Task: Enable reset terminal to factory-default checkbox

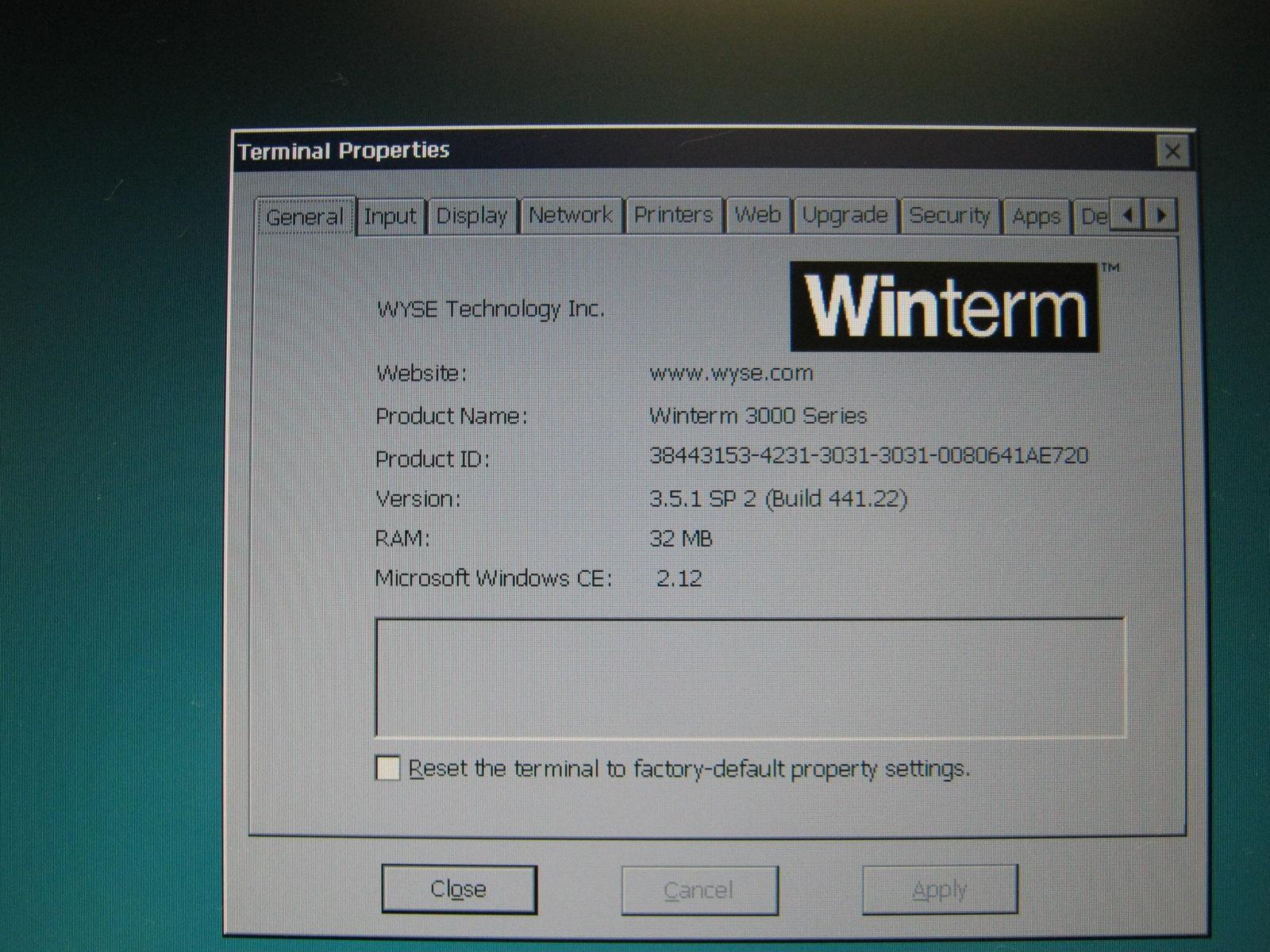Action: (387, 768)
